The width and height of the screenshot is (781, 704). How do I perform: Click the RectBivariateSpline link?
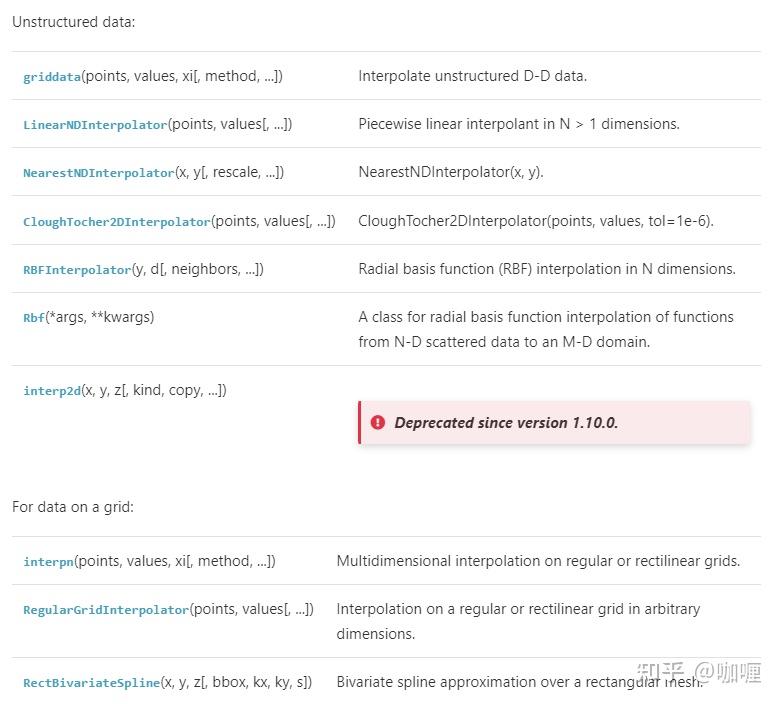(x=91, y=683)
